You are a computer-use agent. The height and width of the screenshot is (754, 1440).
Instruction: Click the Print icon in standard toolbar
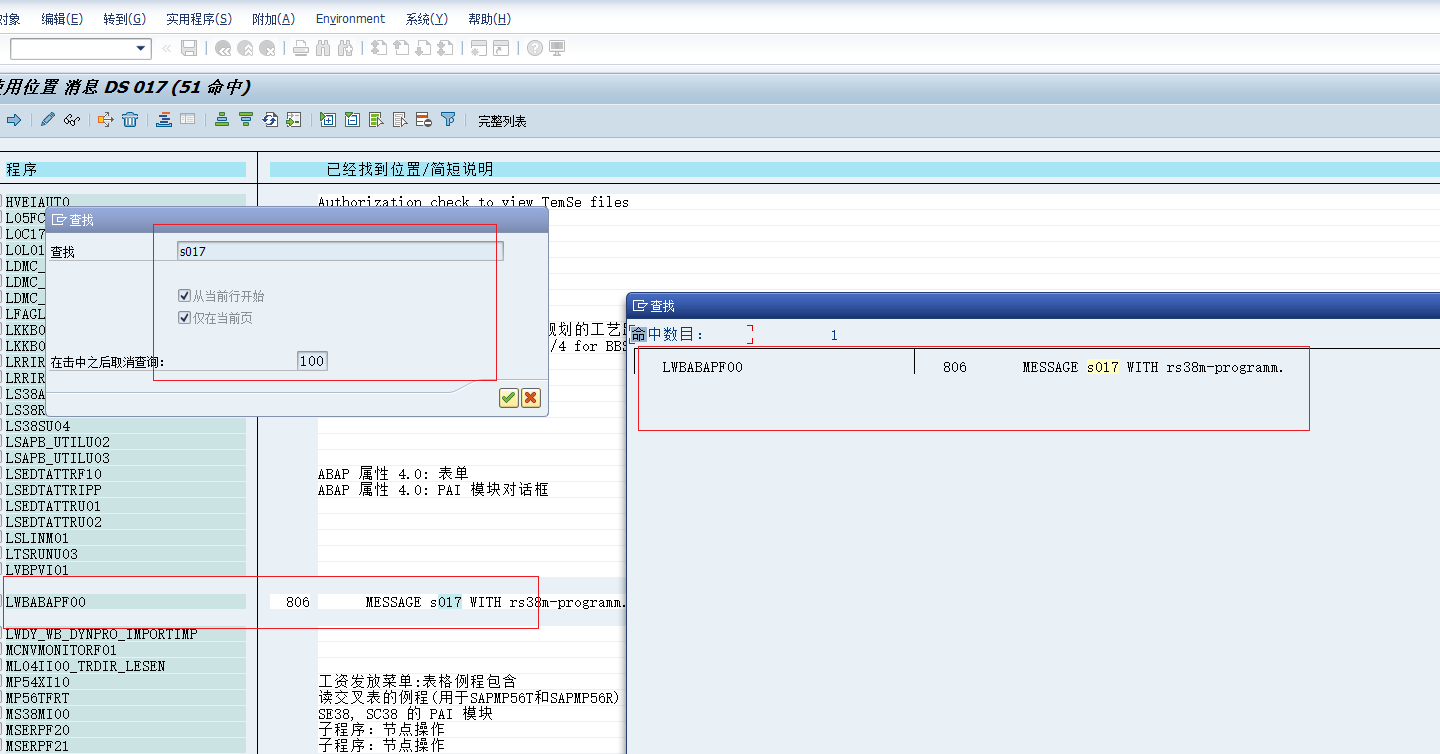tap(301, 48)
